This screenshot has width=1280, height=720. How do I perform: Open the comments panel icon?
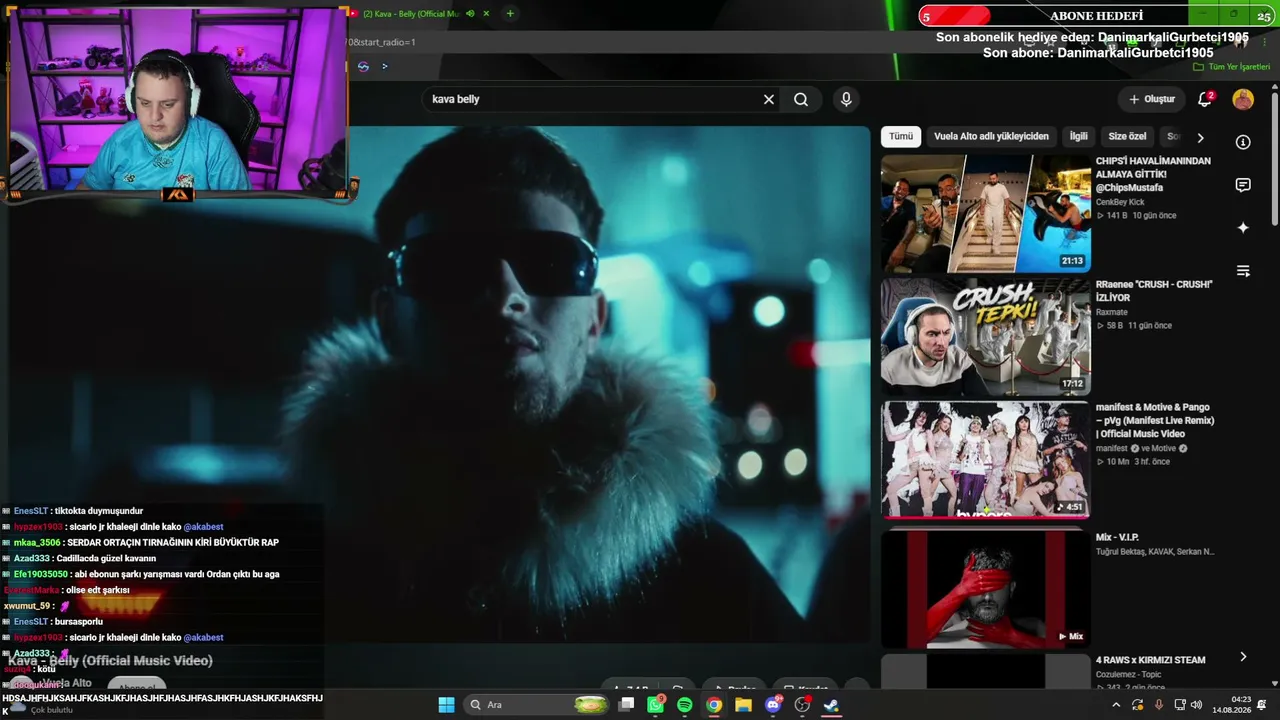tap(1243, 185)
